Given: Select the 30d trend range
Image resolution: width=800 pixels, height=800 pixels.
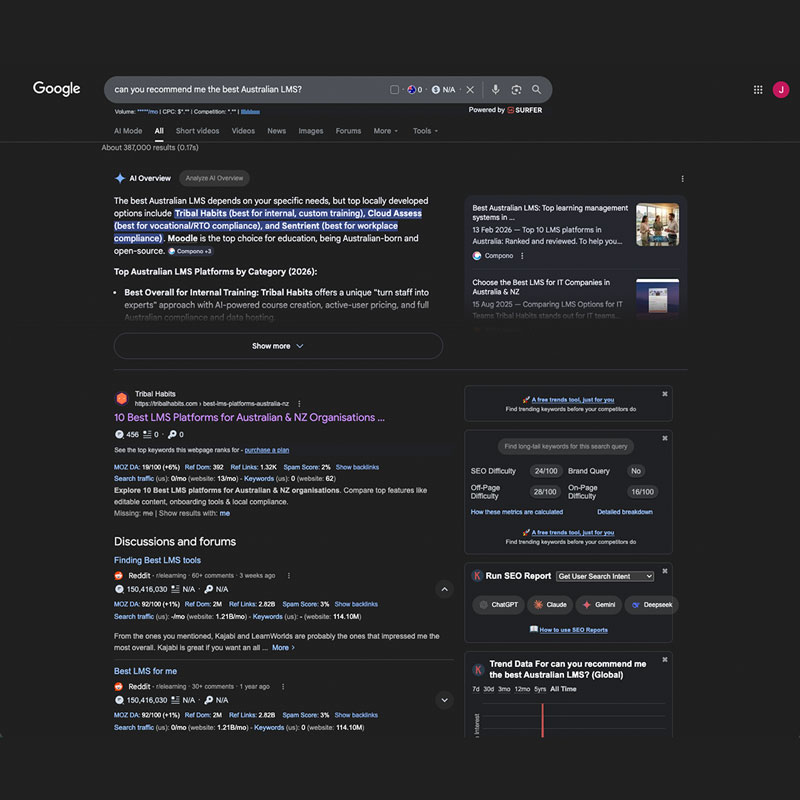Looking at the screenshot, I should point(488,689).
